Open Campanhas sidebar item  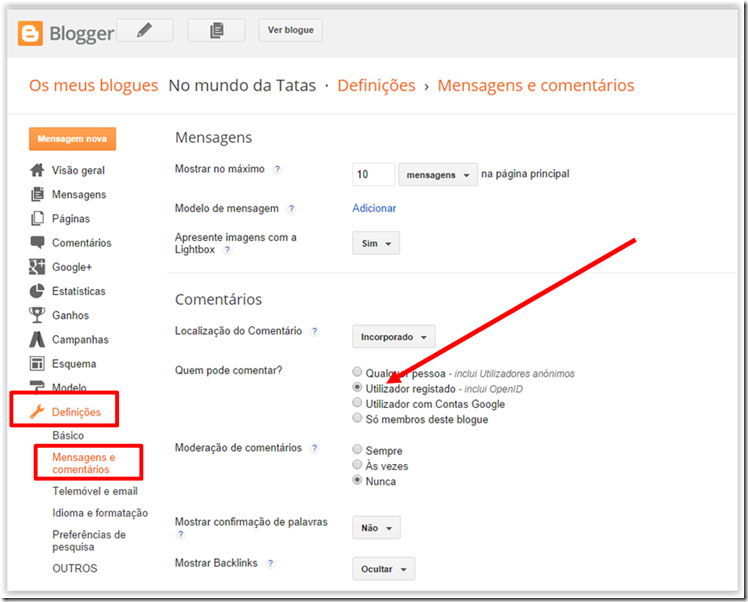[x=80, y=340]
